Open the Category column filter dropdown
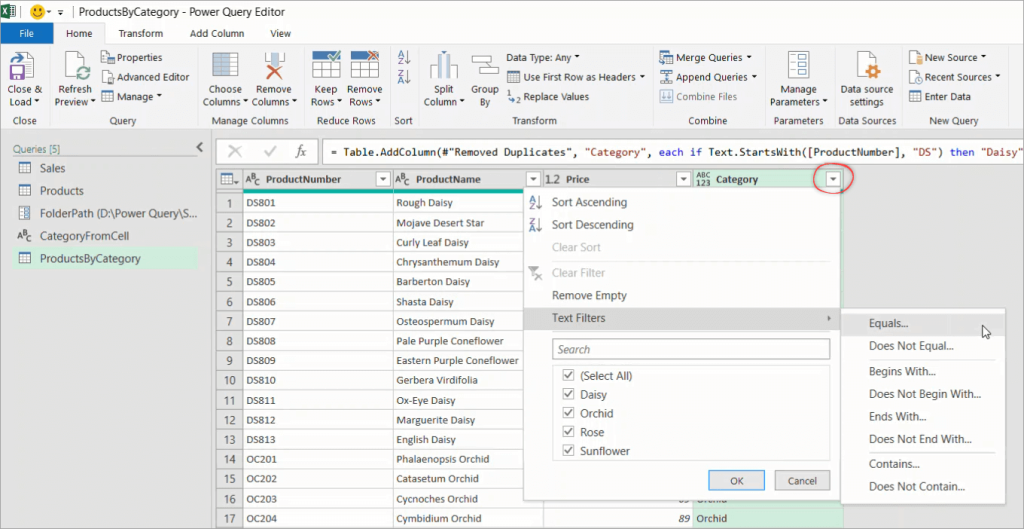The width and height of the screenshot is (1024, 529). pyautogui.click(x=834, y=180)
